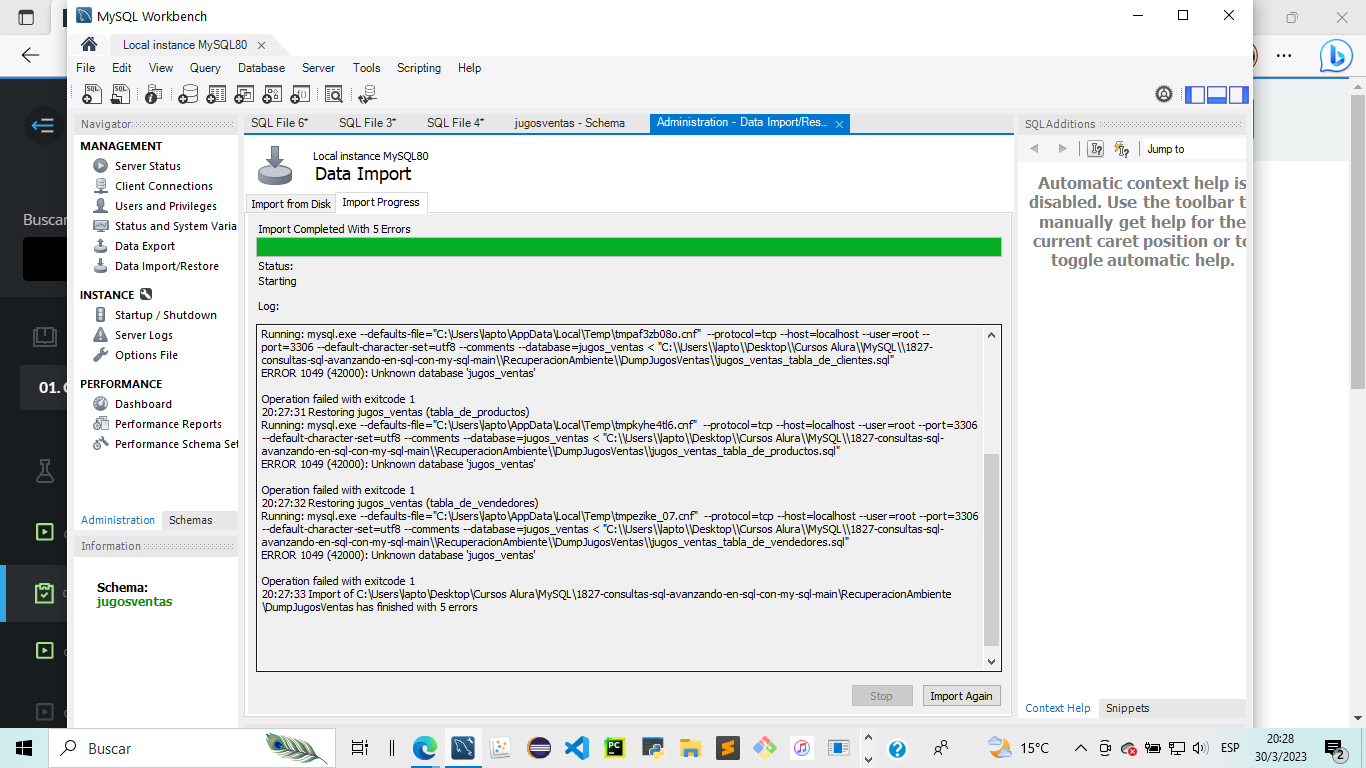Screen dimensions: 1366x768
Task: Select the Import Progress tab
Action: coord(381,202)
